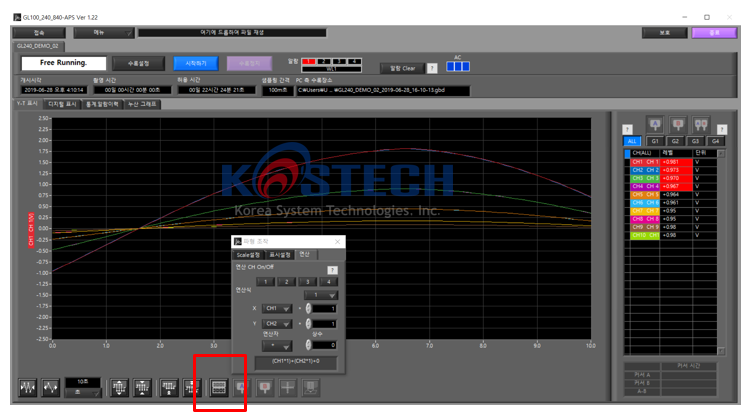Click stepper for X coefficient value

point(308,308)
